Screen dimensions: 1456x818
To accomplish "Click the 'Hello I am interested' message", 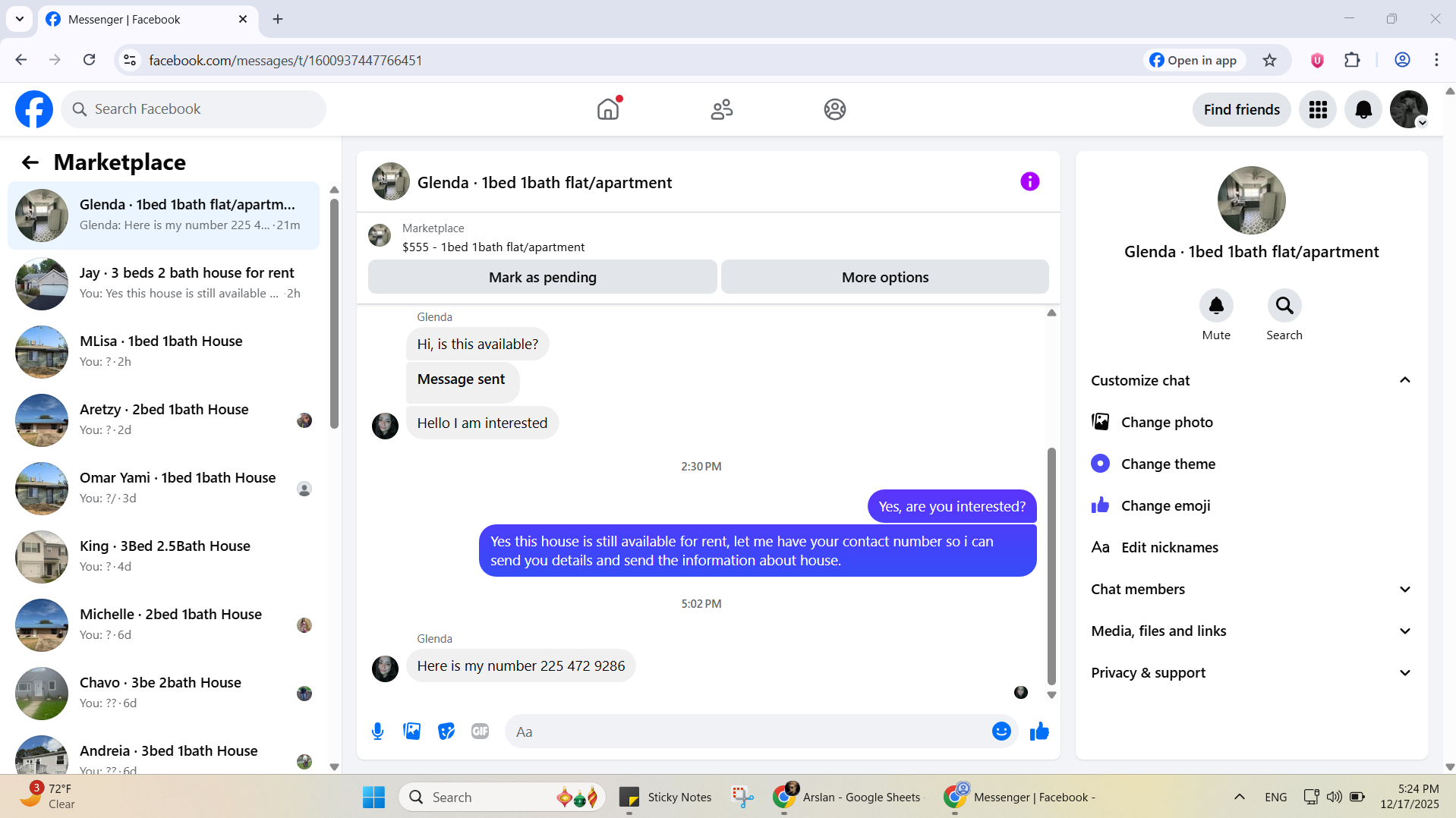I will click(482, 423).
